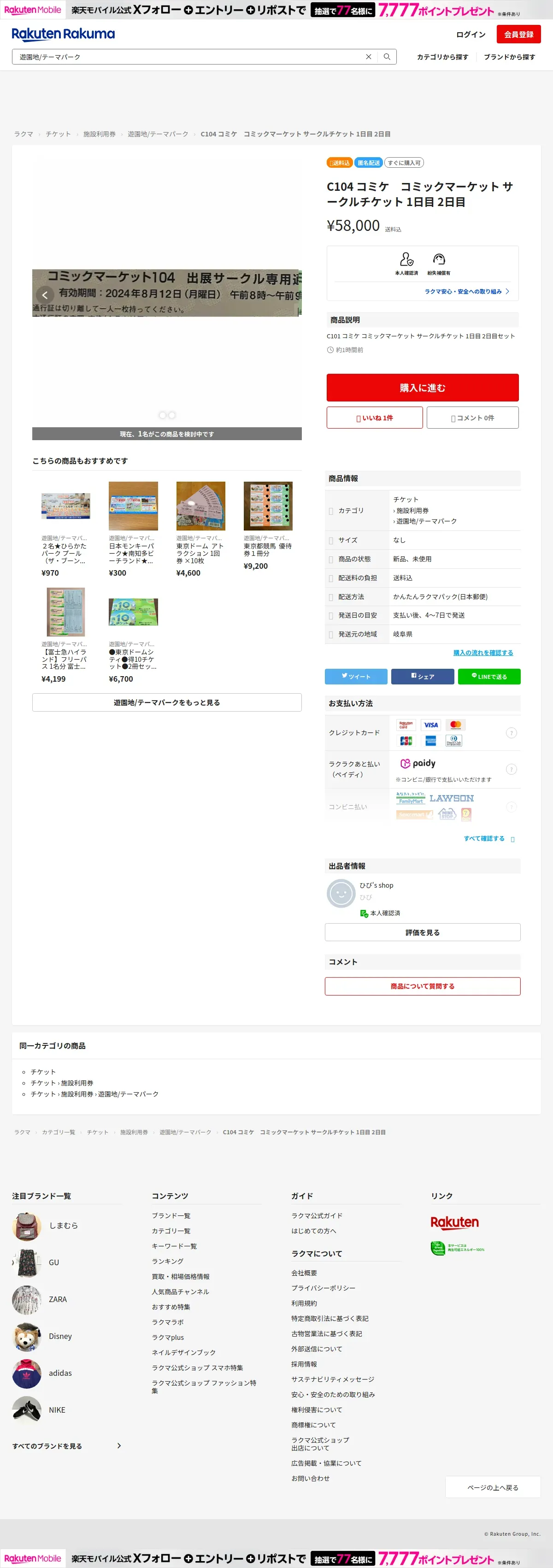Click 購入に進む button
The width and height of the screenshot is (553, 1568).
[x=422, y=388]
